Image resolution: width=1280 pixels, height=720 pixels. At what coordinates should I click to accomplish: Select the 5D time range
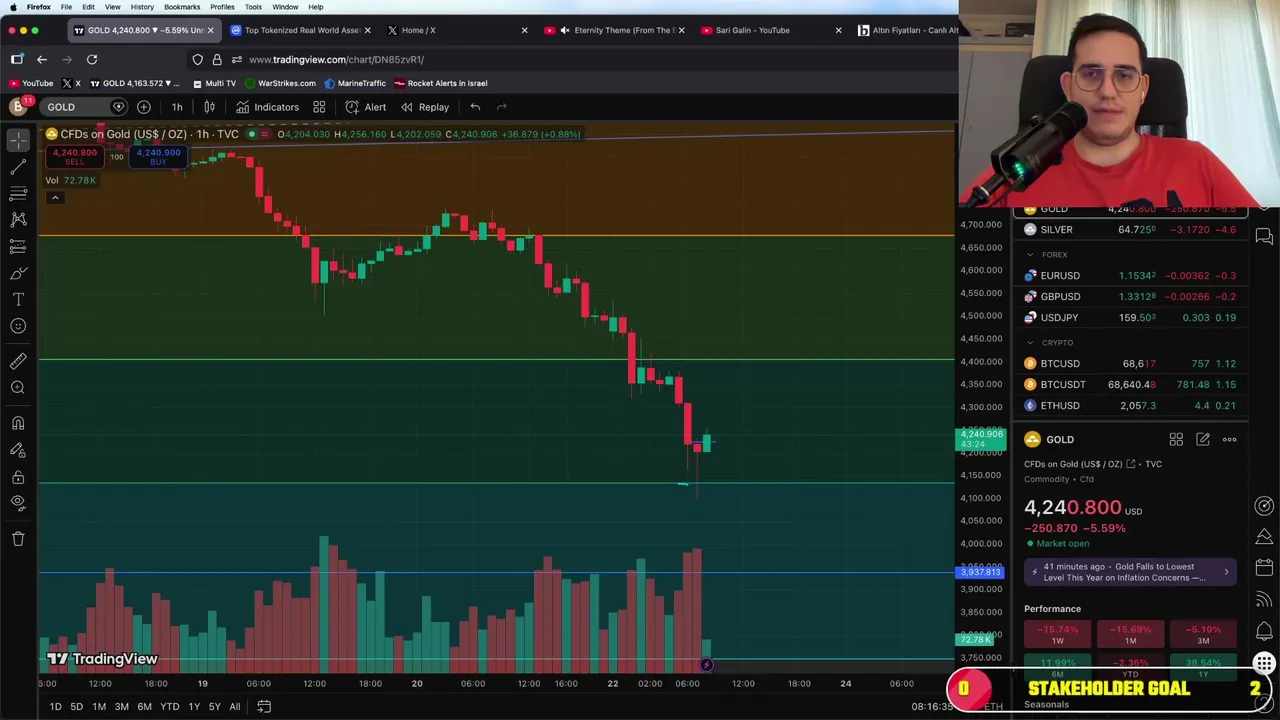(76, 707)
